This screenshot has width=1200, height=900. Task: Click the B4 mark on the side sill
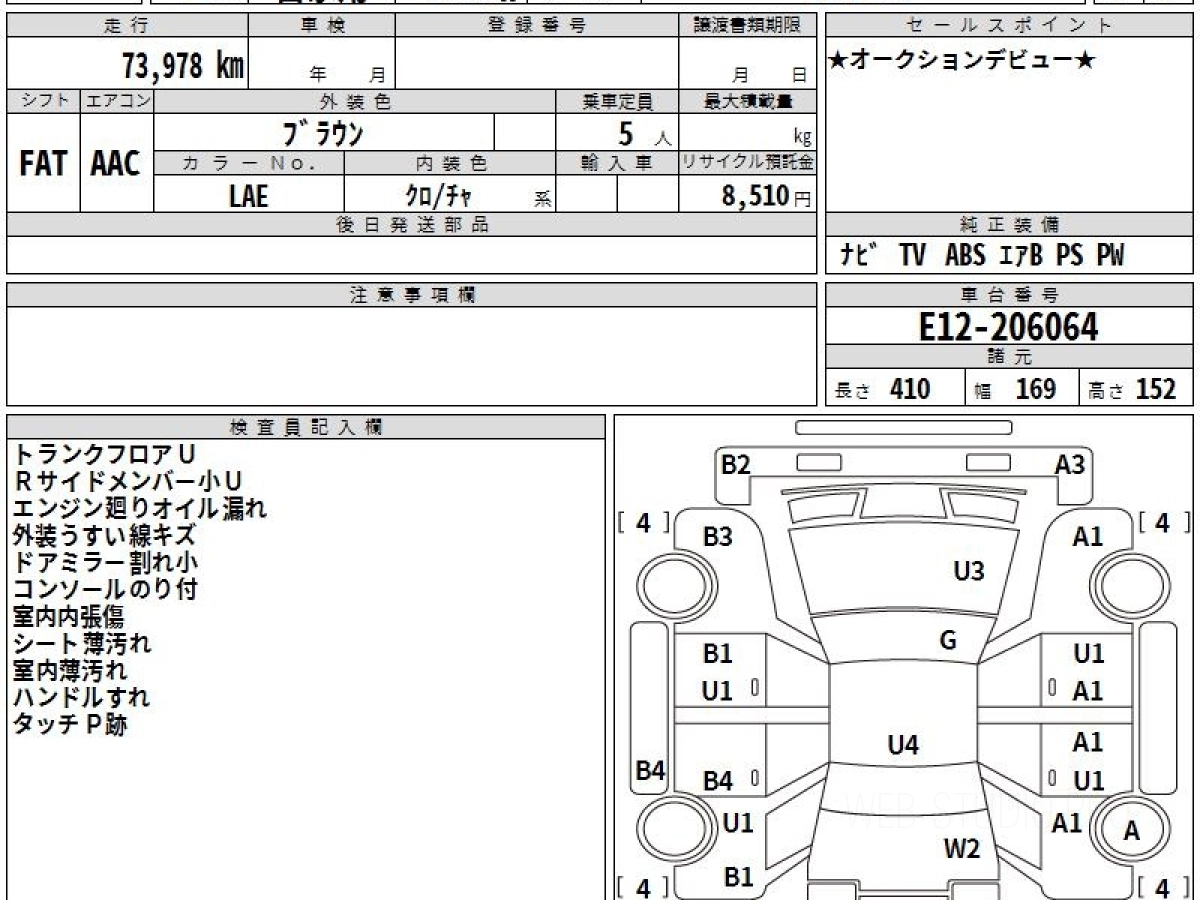[x=651, y=771]
